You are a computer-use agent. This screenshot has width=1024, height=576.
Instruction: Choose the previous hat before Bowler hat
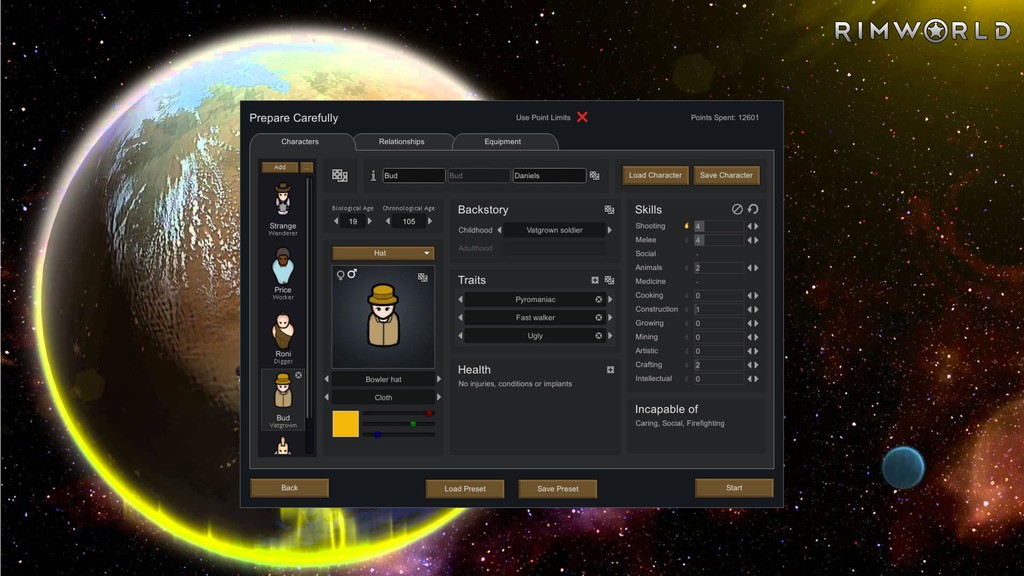click(x=327, y=379)
